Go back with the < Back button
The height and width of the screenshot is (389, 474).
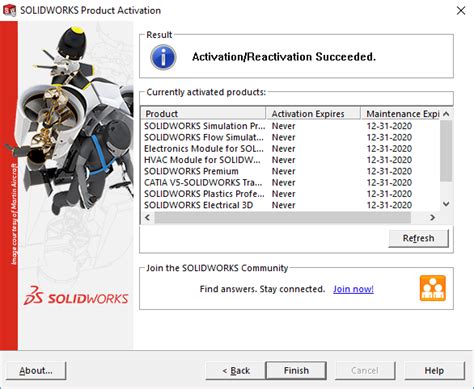(x=236, y=370)
